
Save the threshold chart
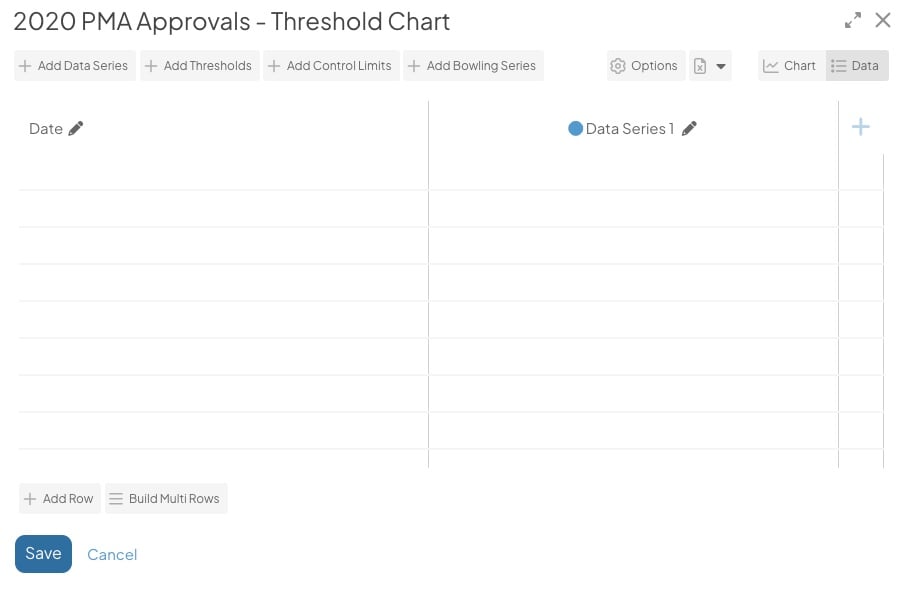point(43,553)
